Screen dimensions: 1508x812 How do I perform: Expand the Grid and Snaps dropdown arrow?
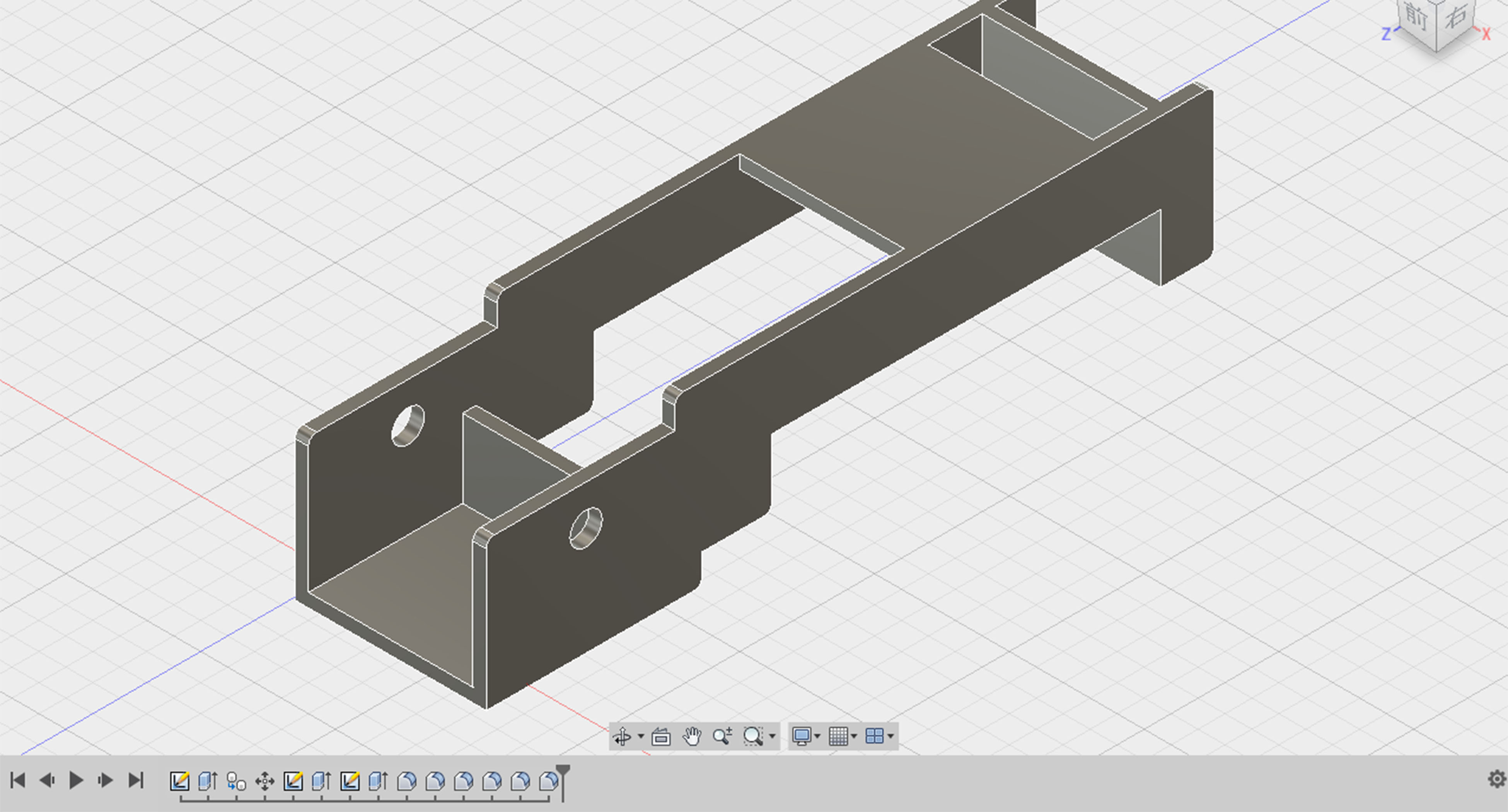click(854, 737)
